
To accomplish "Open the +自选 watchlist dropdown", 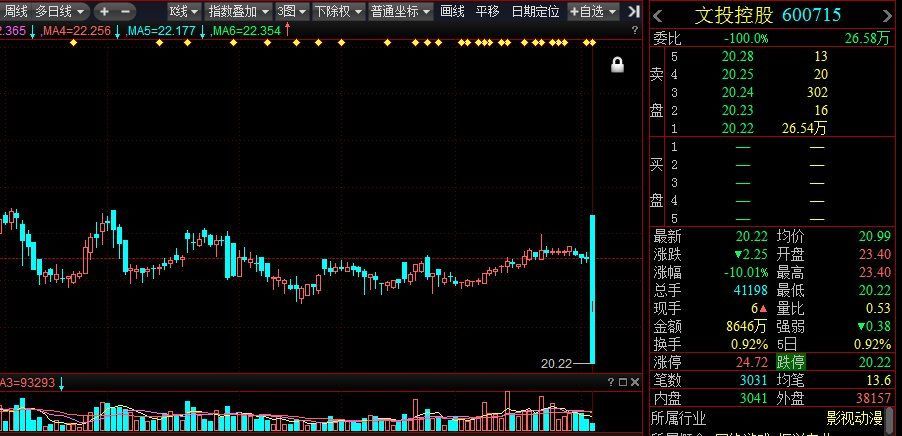I will pyautogui.click(x=593, y=11).
